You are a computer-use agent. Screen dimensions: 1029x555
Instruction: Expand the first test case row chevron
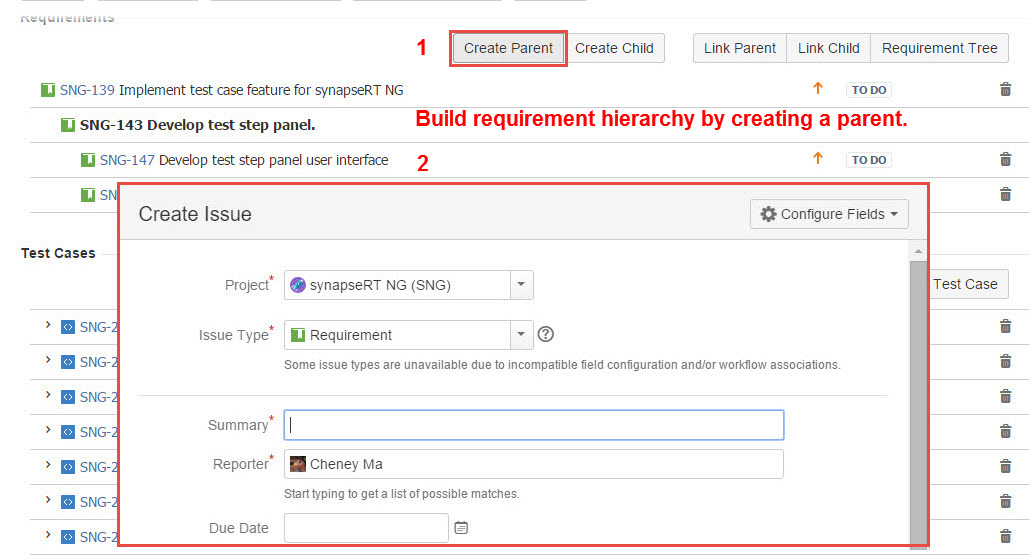[47, 326]
